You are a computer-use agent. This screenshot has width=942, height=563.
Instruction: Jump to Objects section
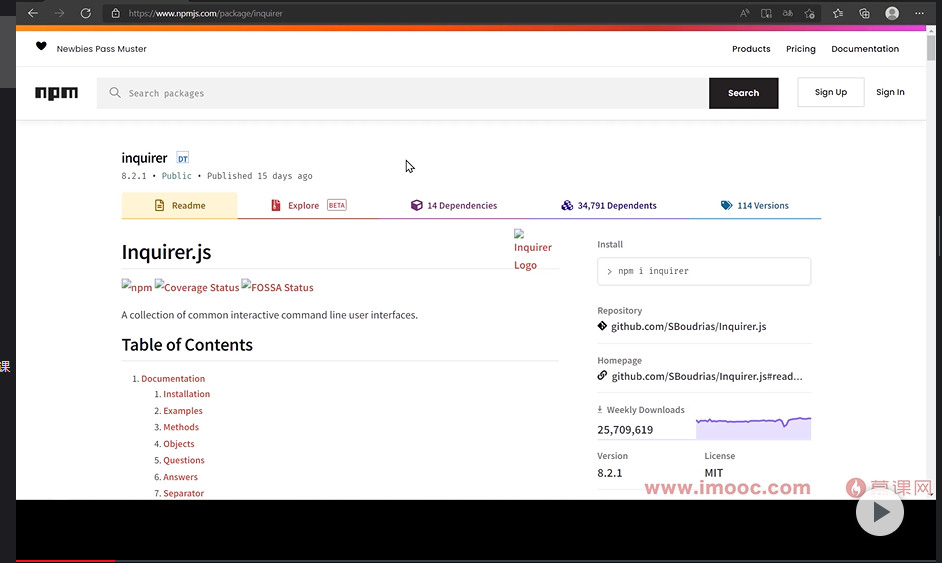tap(179, 444)
